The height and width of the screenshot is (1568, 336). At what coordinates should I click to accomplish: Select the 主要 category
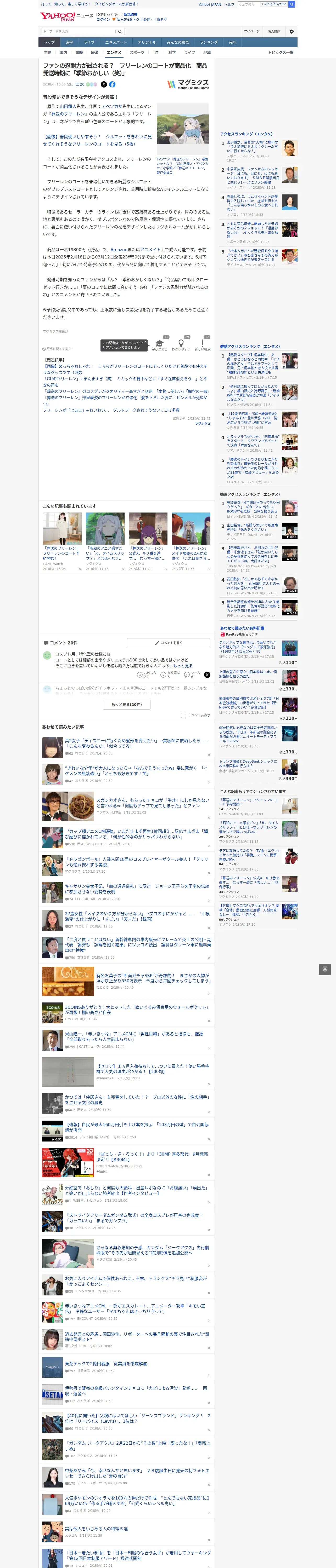click(48, 52)
